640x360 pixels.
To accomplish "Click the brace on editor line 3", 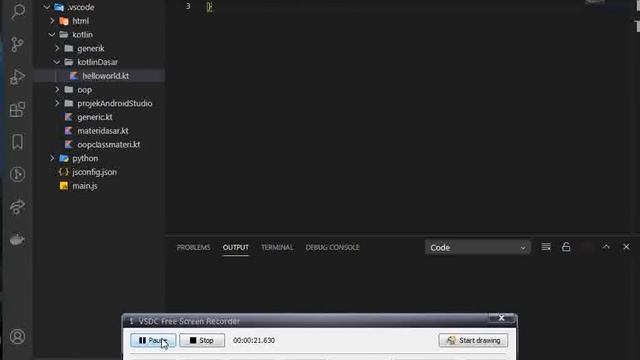I will point(209,7).
